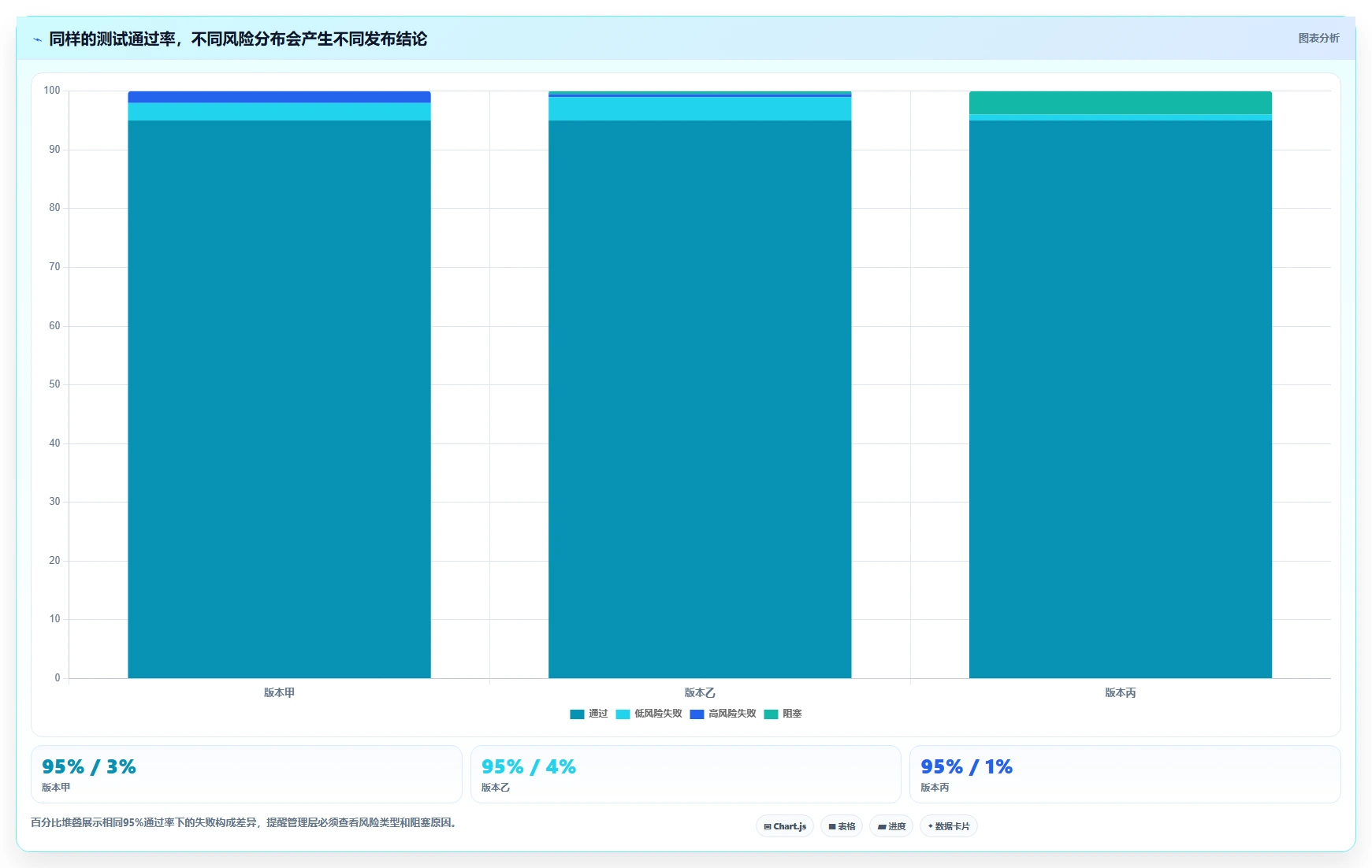The height and width of the screenshot is (868, 1372).
Task: Click the footer description about 百分比堆叠
Action: click(x=246, y=822)
